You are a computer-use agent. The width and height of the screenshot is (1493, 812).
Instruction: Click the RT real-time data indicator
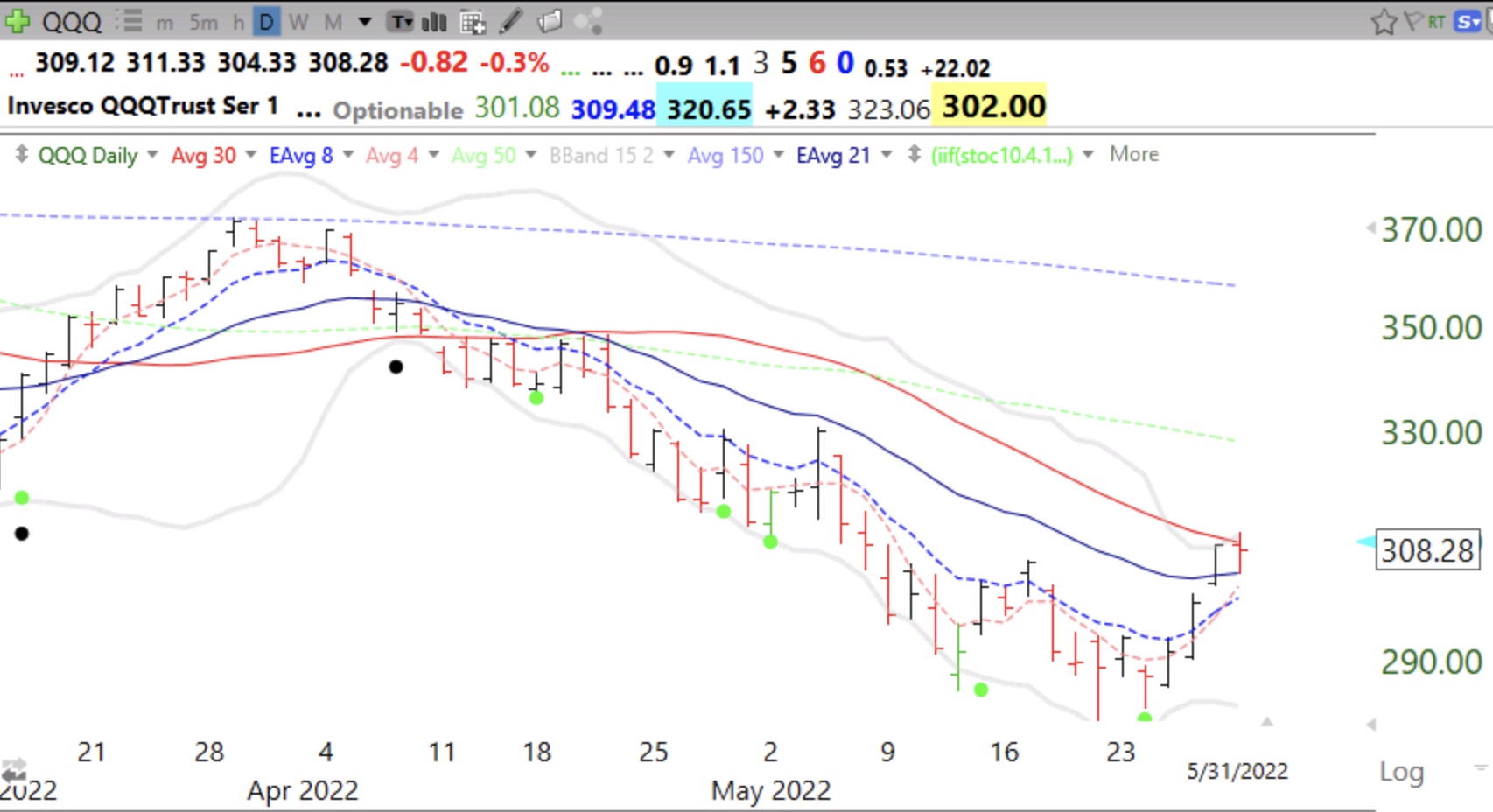(x=1436, y=22)
